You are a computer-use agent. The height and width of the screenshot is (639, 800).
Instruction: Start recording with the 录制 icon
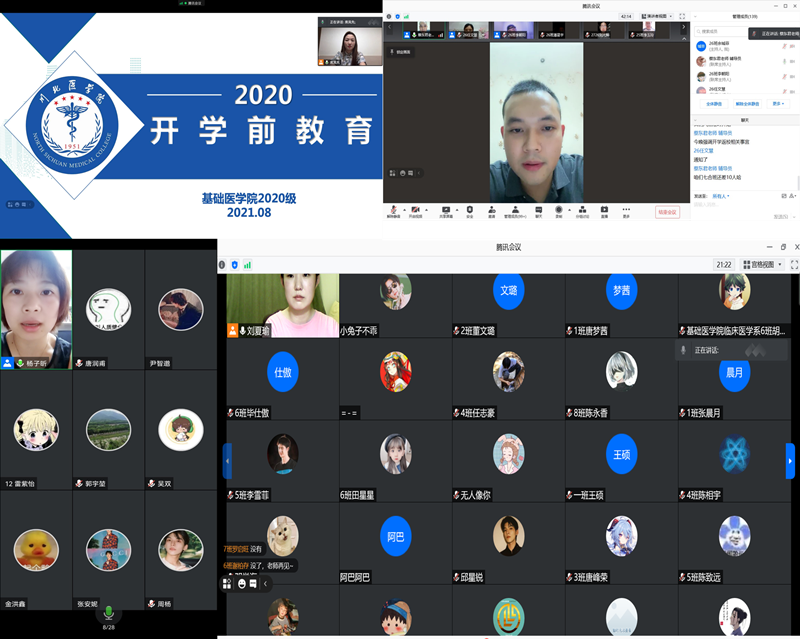coord(560,212)
